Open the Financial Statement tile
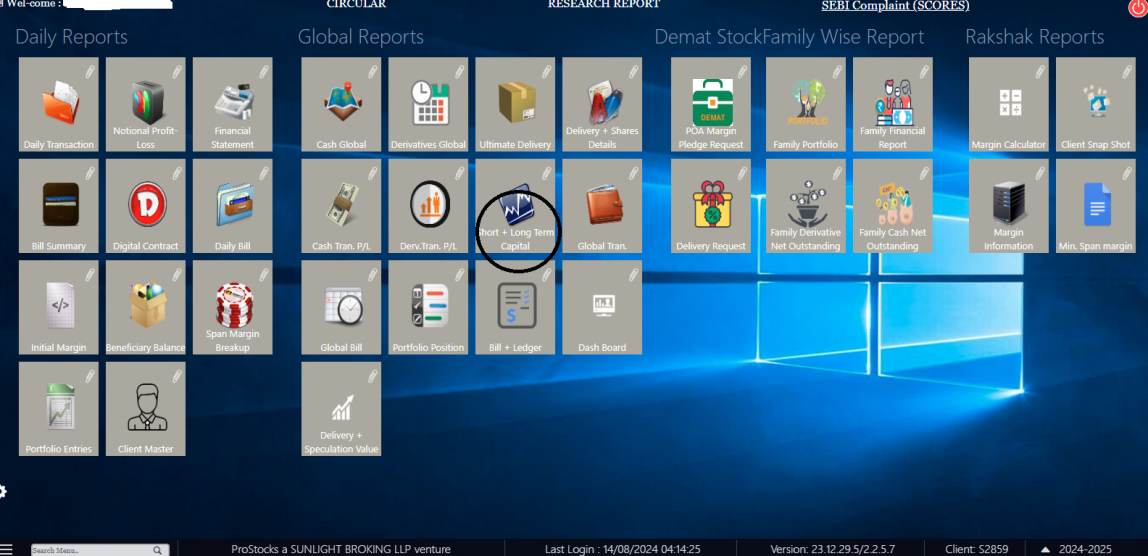Viewport: 1148px width, 556px height. pos(233,105)
